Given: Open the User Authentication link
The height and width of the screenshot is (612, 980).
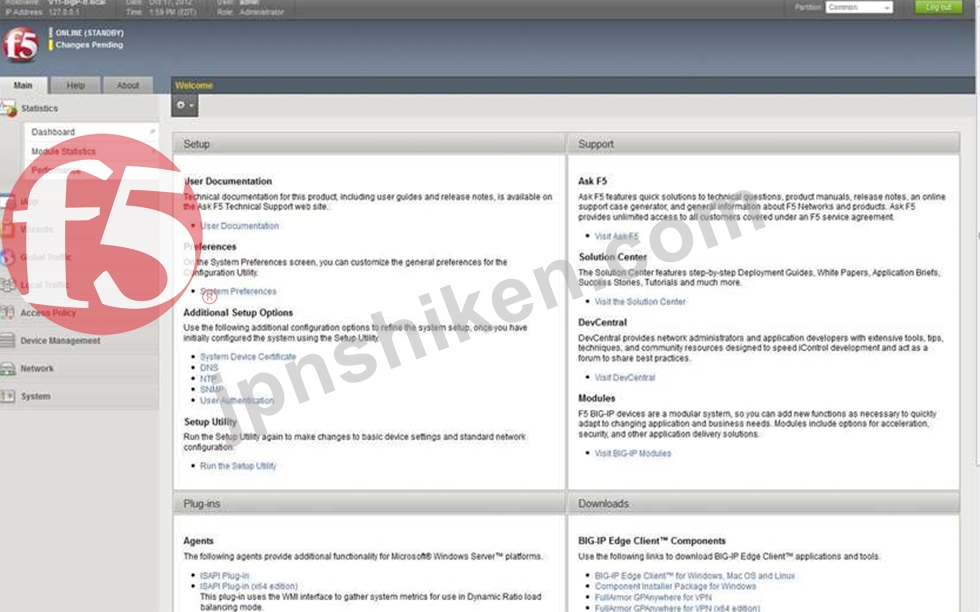Looking at the screenshot, I should [x=237, y=400].
